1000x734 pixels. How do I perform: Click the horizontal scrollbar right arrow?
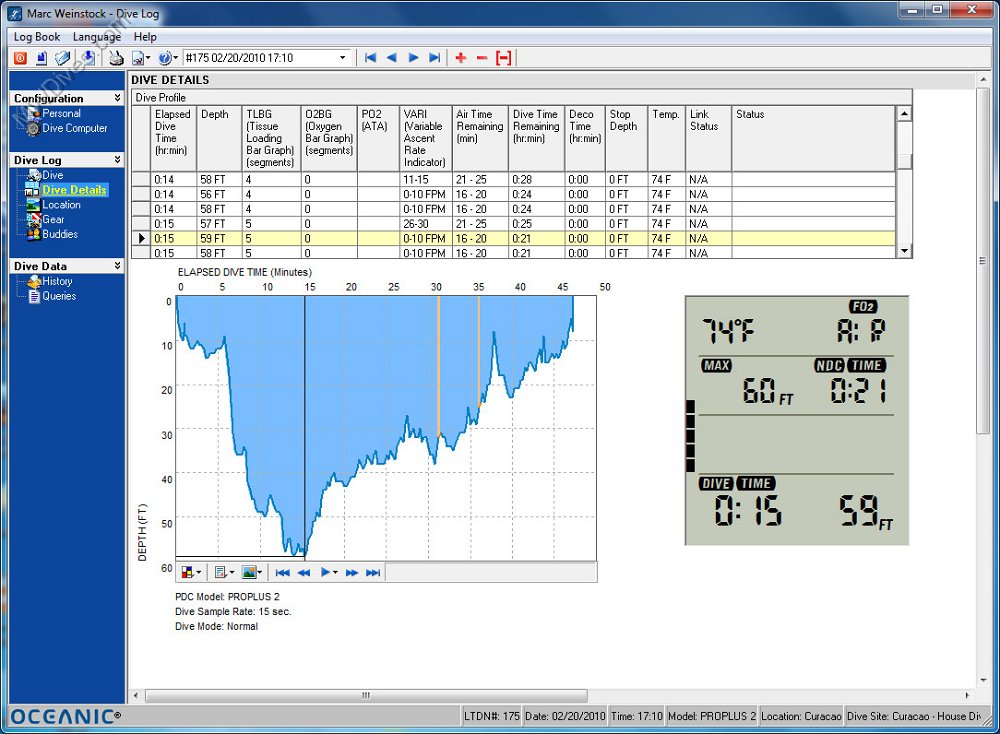pyautogui.click(x=967, y=695)
